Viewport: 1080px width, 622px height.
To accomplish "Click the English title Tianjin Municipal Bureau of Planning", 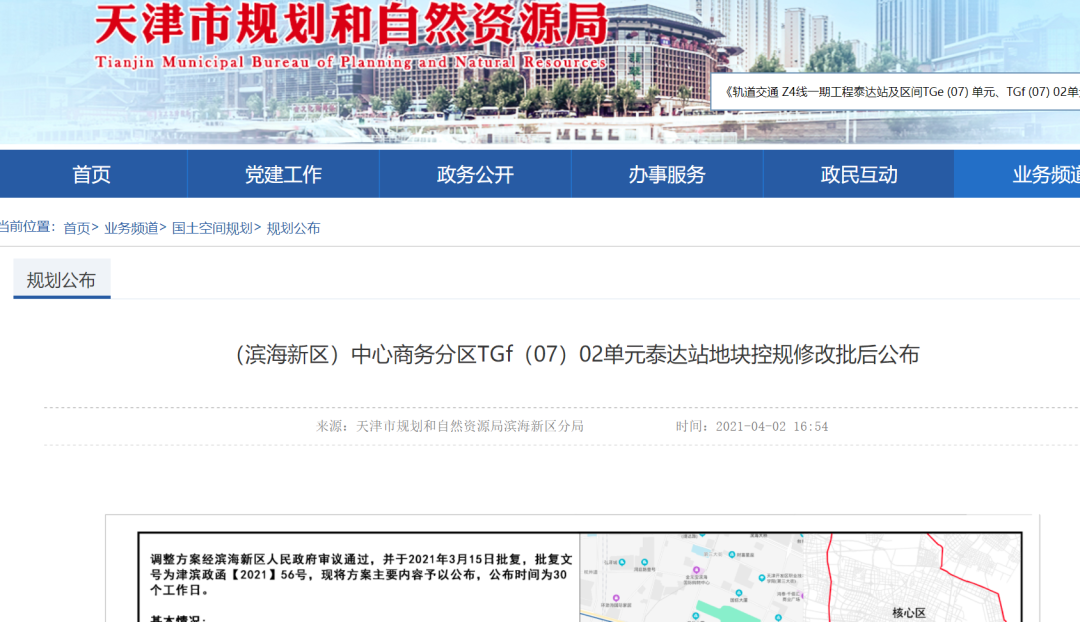I will (351, 62).
